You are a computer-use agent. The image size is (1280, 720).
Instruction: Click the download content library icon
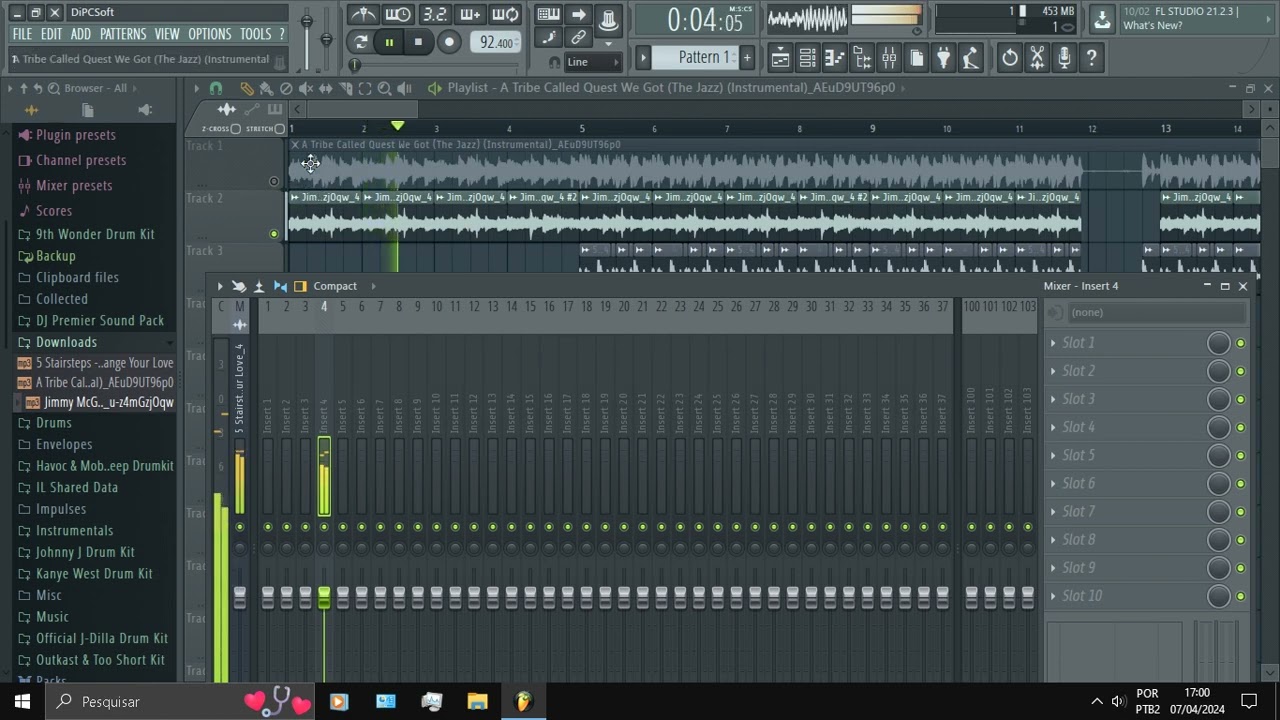[x=1101, y=18]
